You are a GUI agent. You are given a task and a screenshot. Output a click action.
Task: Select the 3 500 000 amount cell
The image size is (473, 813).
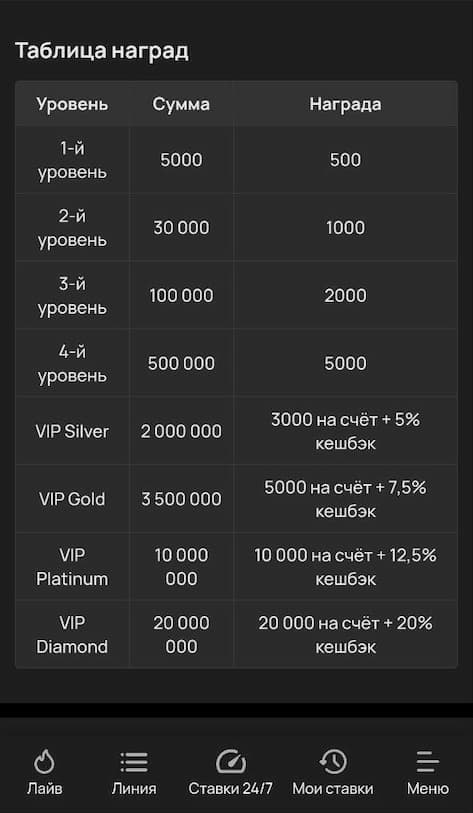(x=182, y=499)
